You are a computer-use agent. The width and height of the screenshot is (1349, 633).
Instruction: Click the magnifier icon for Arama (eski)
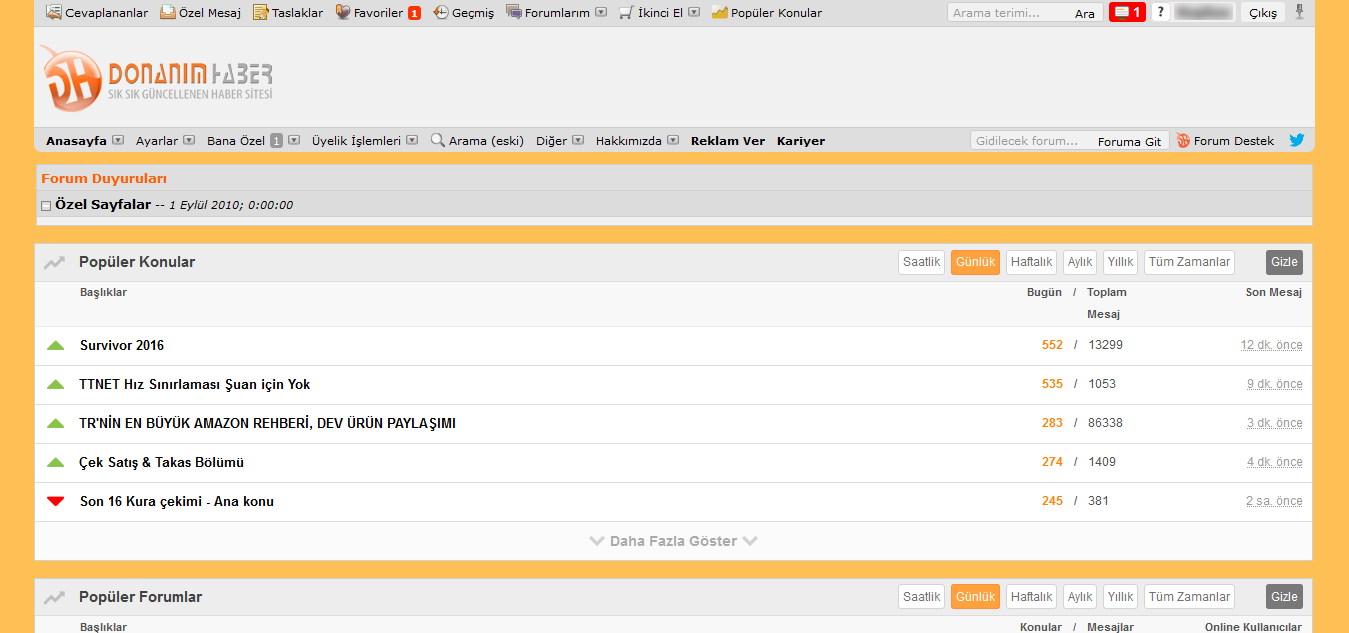[438, 140]
